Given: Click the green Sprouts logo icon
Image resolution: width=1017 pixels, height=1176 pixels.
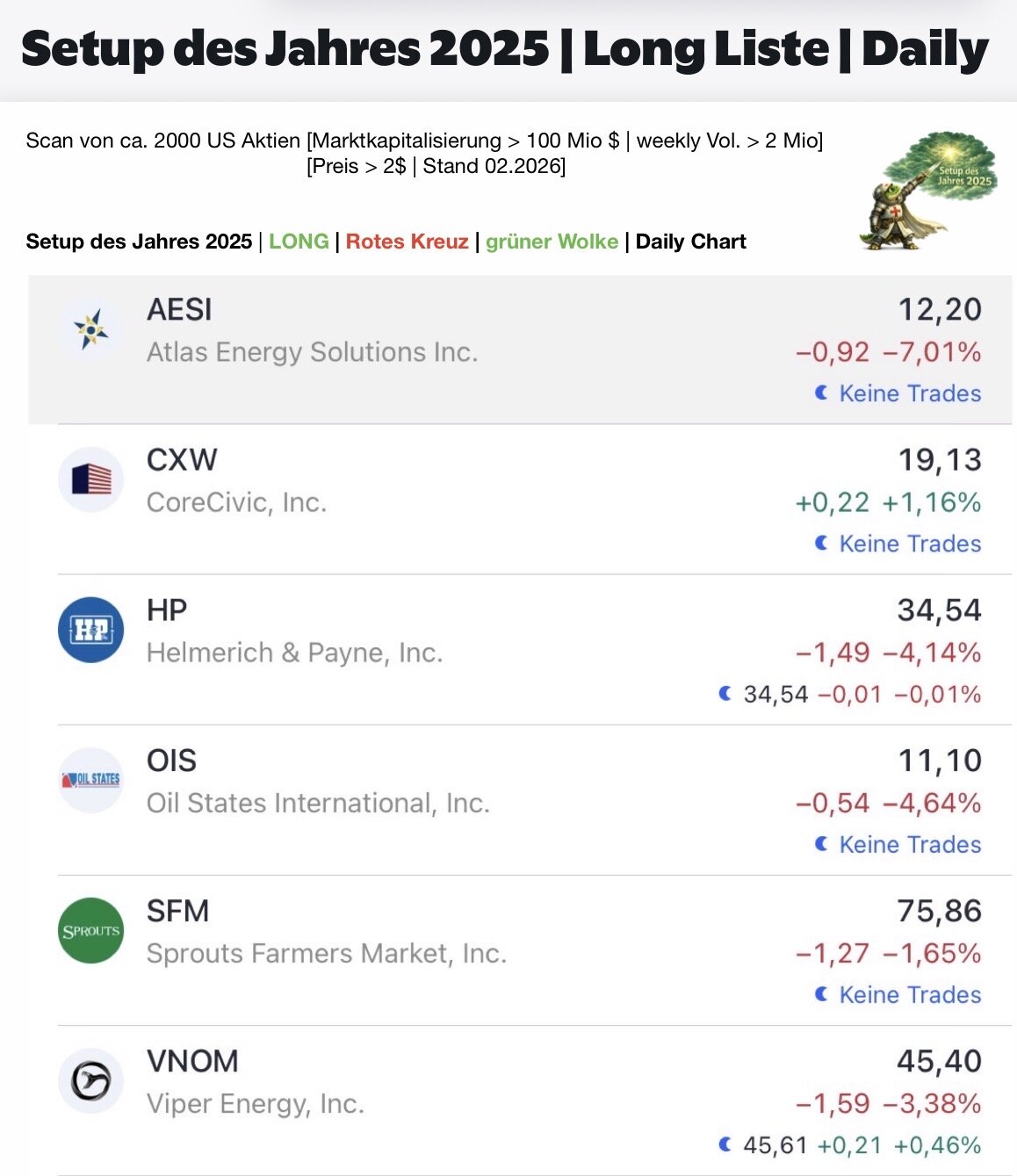Looking at the screenshot, I should point(91,930).
